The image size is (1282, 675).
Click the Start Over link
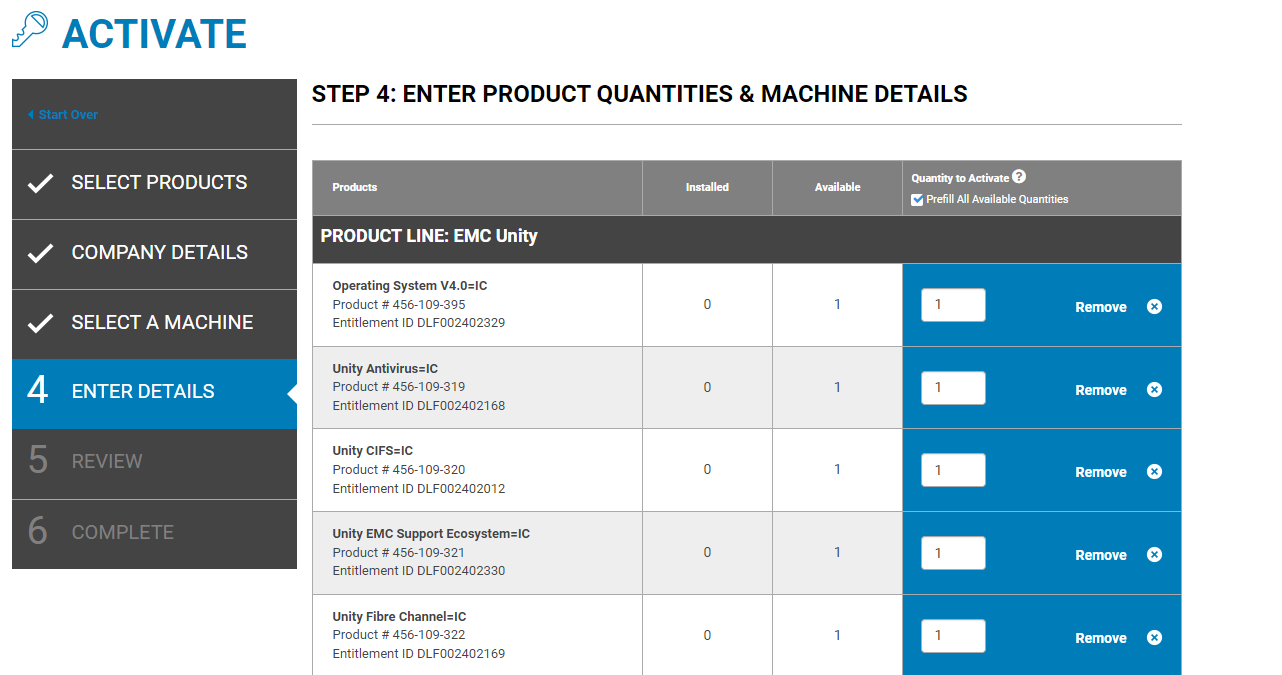pos(62,114)
